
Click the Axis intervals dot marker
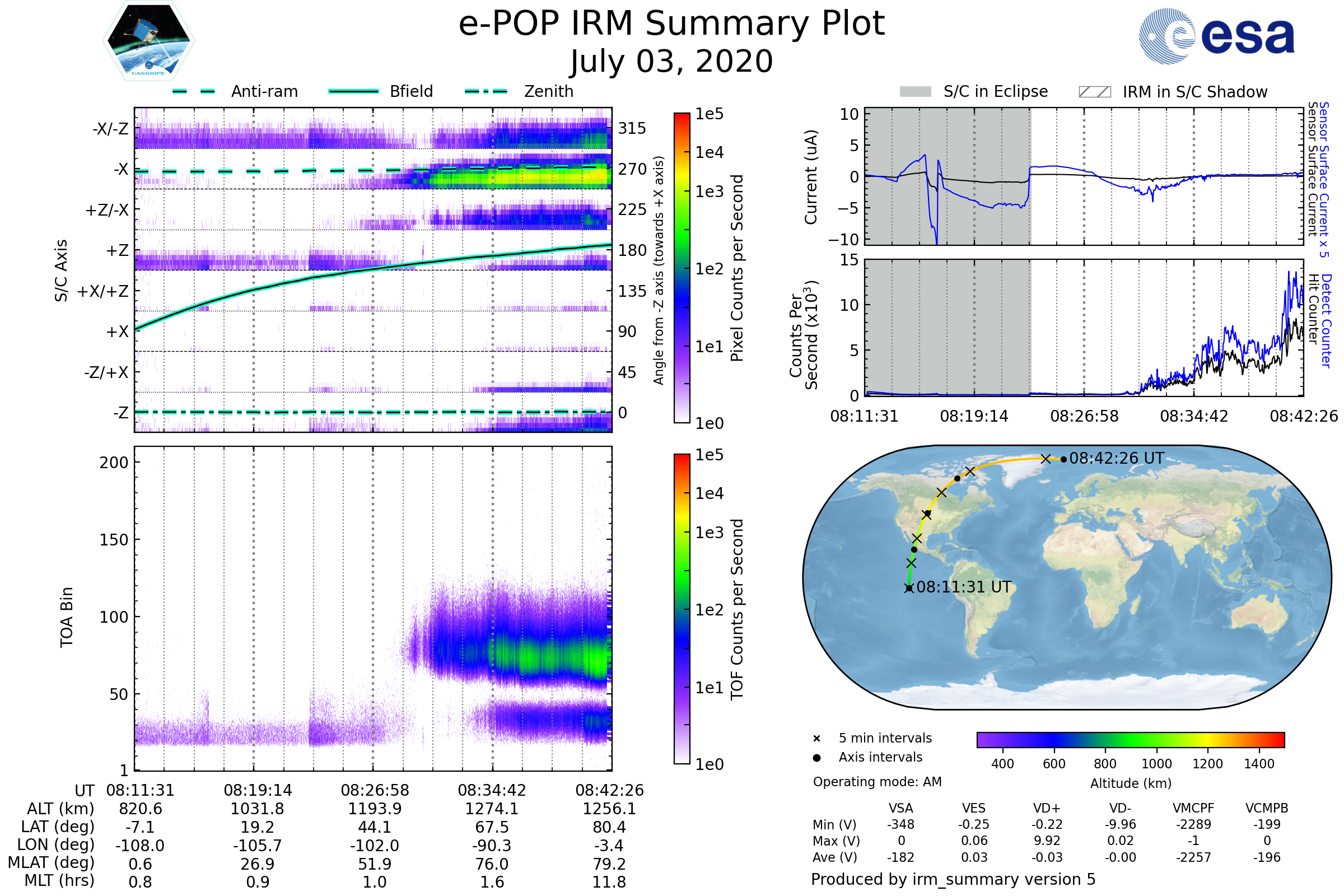click(816, 758)
